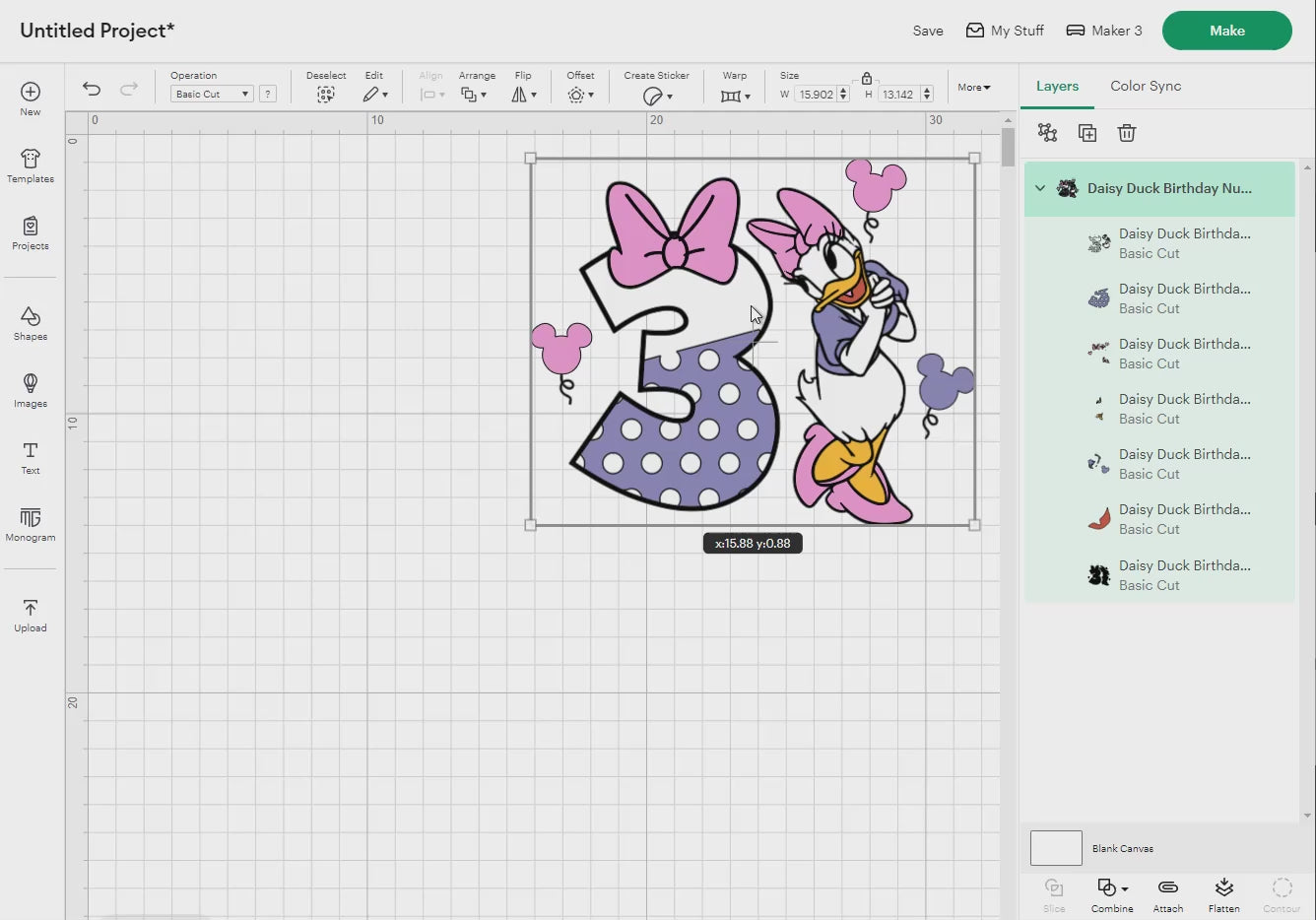This screenshot has height=920, width=1316.
Task: Click the width input field
Action: point(816,95)
